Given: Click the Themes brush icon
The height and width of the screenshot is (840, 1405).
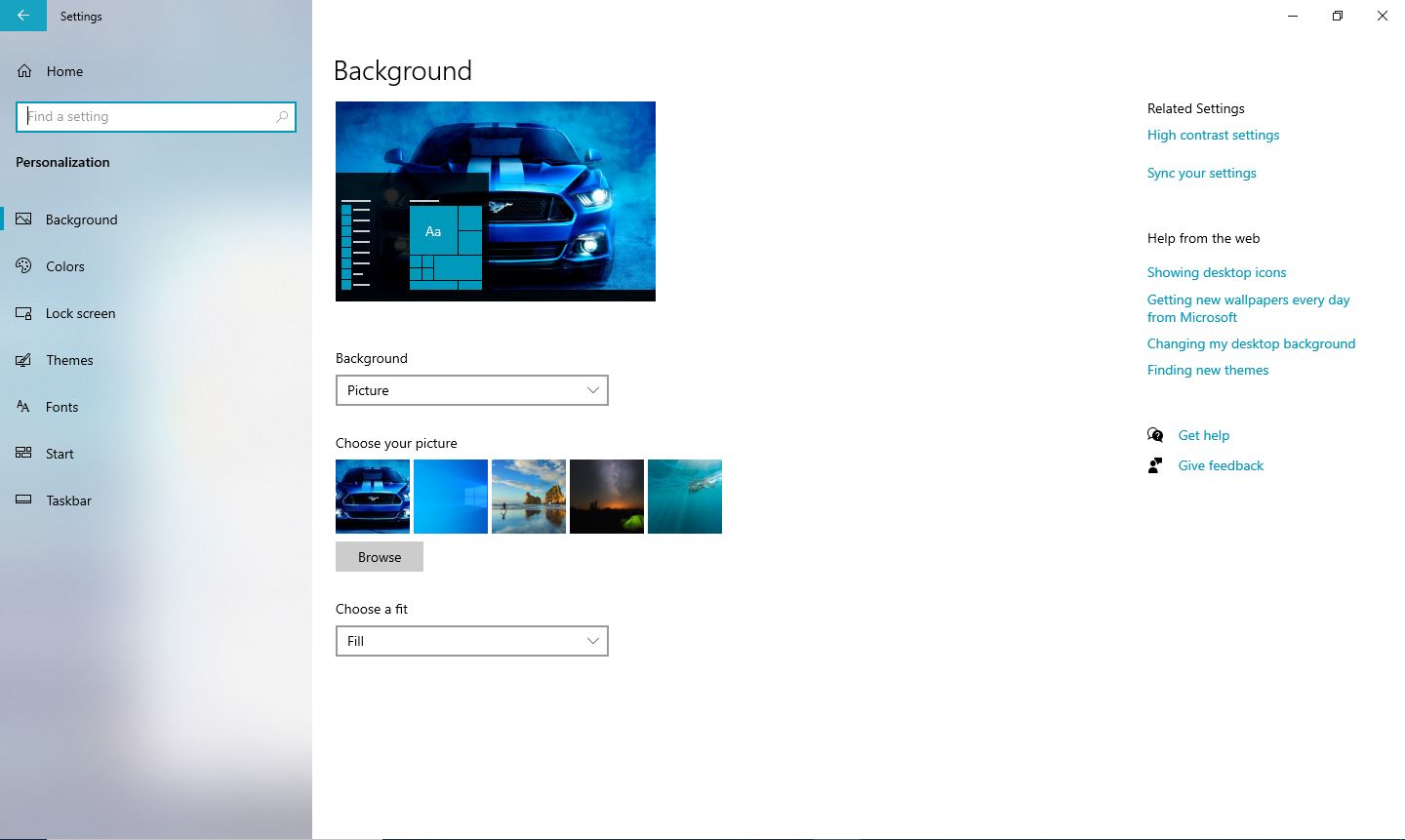Looking at the screenshot, I should [x=24, y=360].
